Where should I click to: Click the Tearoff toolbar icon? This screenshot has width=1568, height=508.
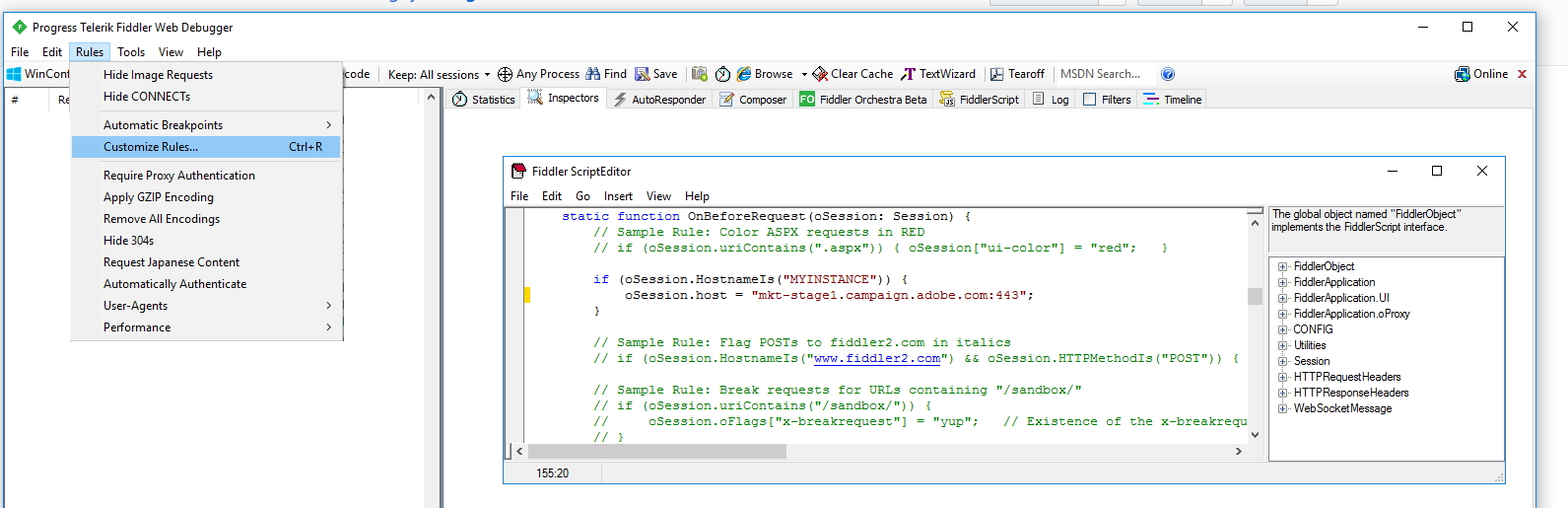tap(997, 74)
